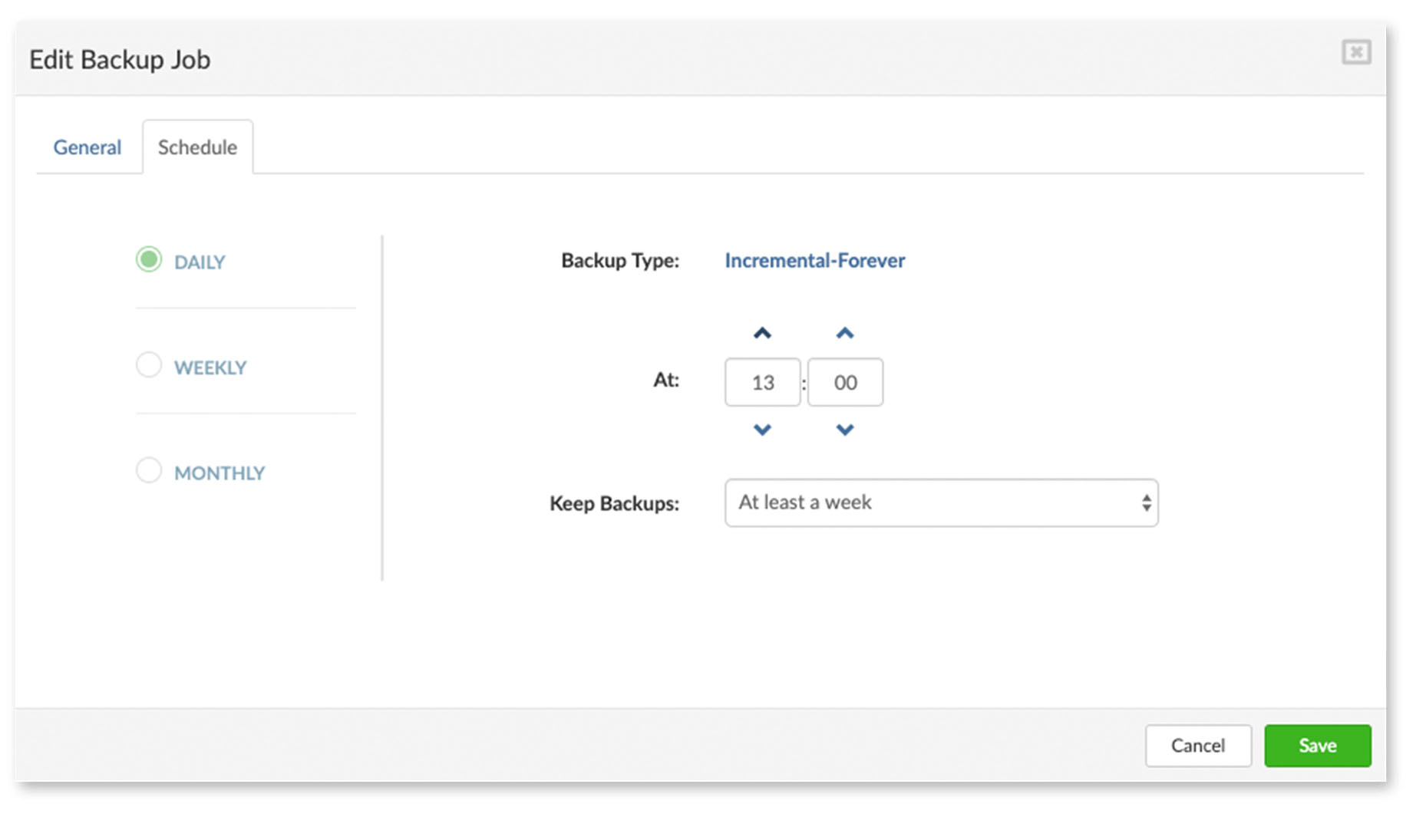The width and height of the screenshot is (1426, 840).
Task: Increase the minutes with the up chevron
Action: coord(844,333)
